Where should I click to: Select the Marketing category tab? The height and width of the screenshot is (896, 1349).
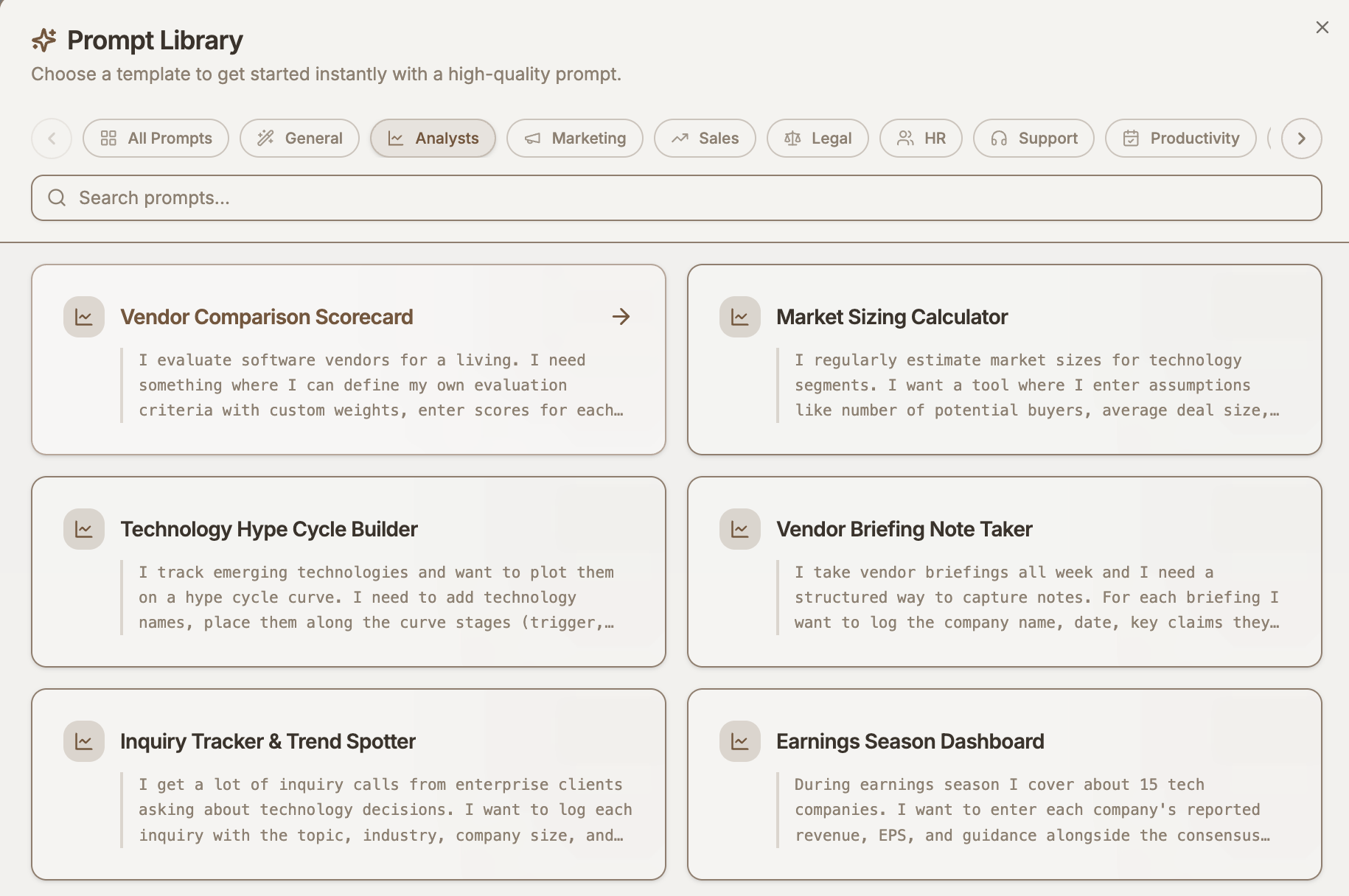[575, 139]
